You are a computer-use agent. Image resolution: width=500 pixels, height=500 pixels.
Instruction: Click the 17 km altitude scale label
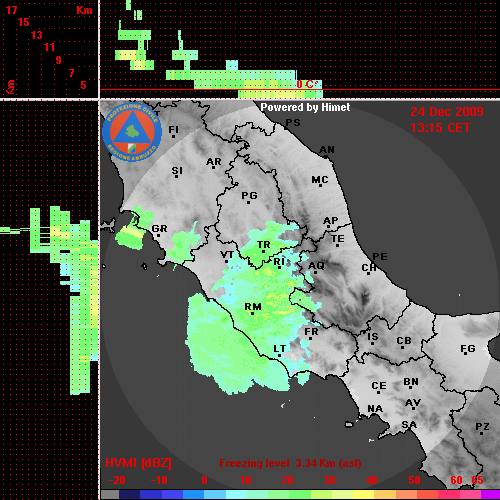pos(12,10)
